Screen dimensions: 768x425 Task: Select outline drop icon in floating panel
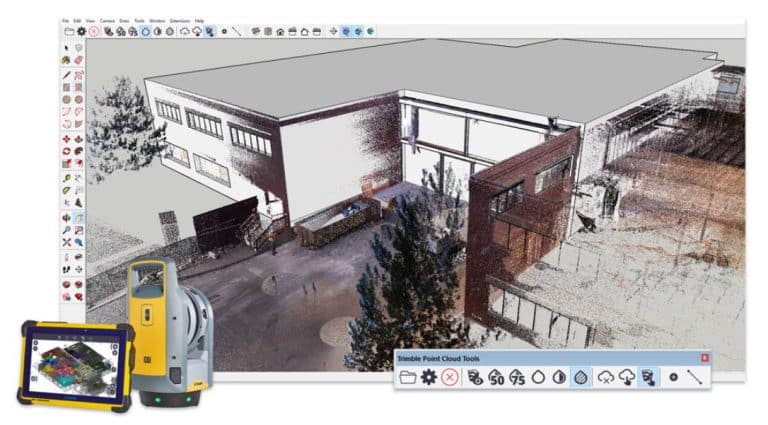538,378
